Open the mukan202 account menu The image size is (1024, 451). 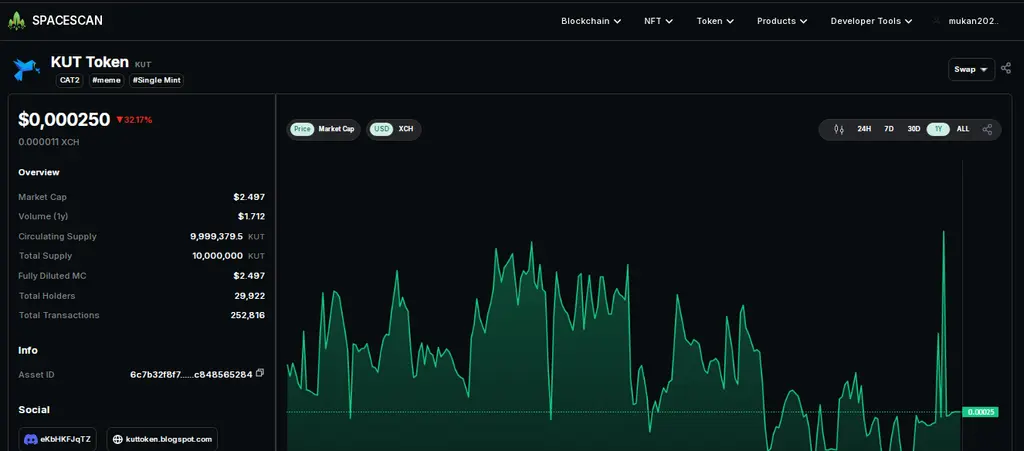[x=974, y=21]
